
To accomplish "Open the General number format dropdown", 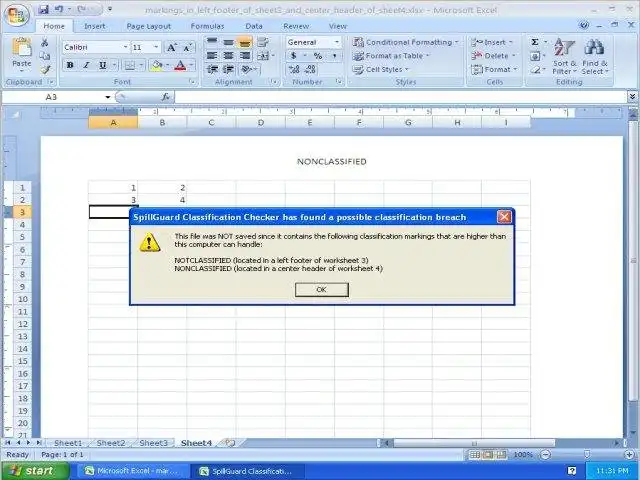I will [337, 42].
